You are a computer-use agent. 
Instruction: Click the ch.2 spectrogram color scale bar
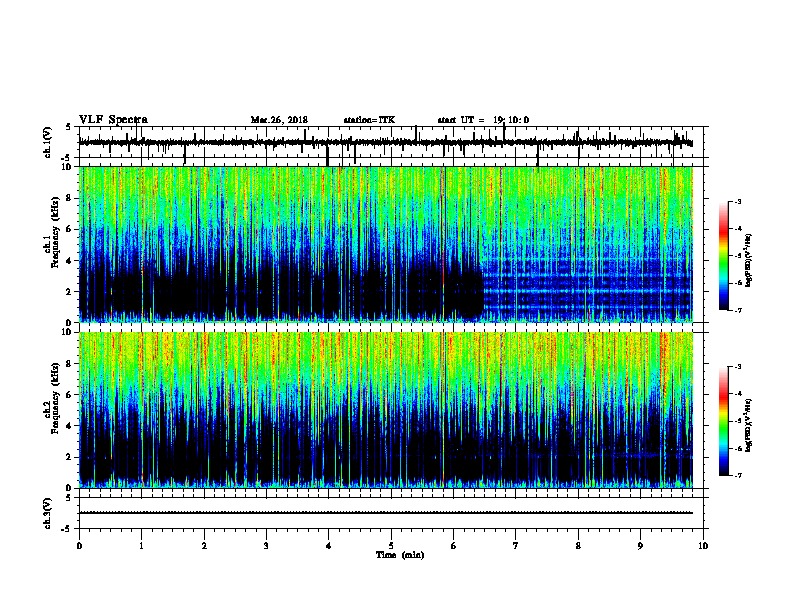pos(724,421)
